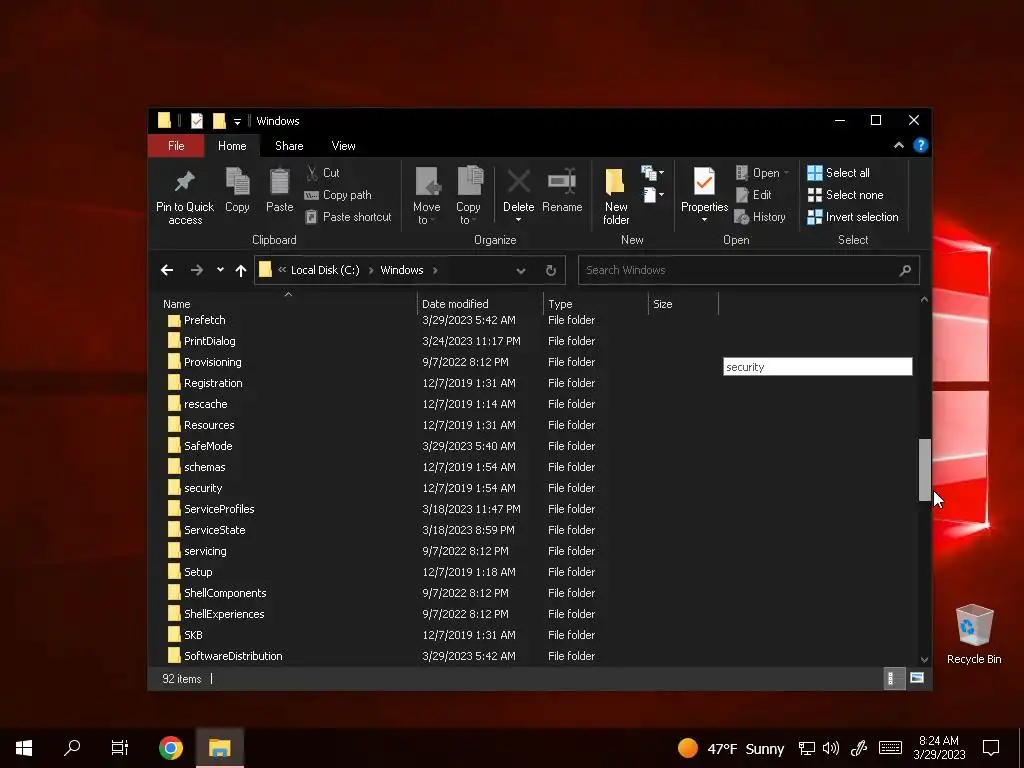This screenshot has height=768, width=1024.
Task: Click the search magnifier in Search Windows box
Action: tap(905, 270)
